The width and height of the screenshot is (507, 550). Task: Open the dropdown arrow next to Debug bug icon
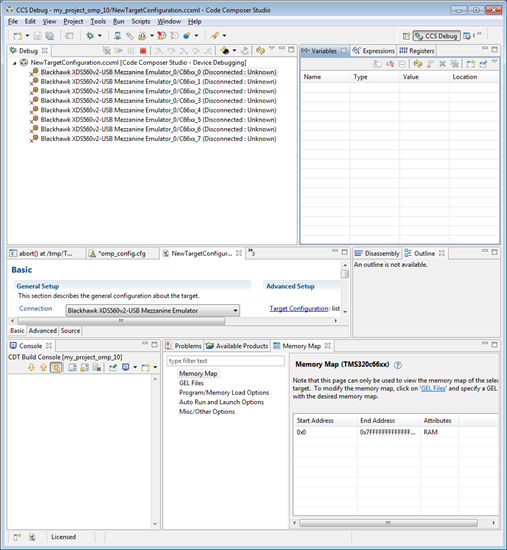pyautogui.click(x=100, y=36)
